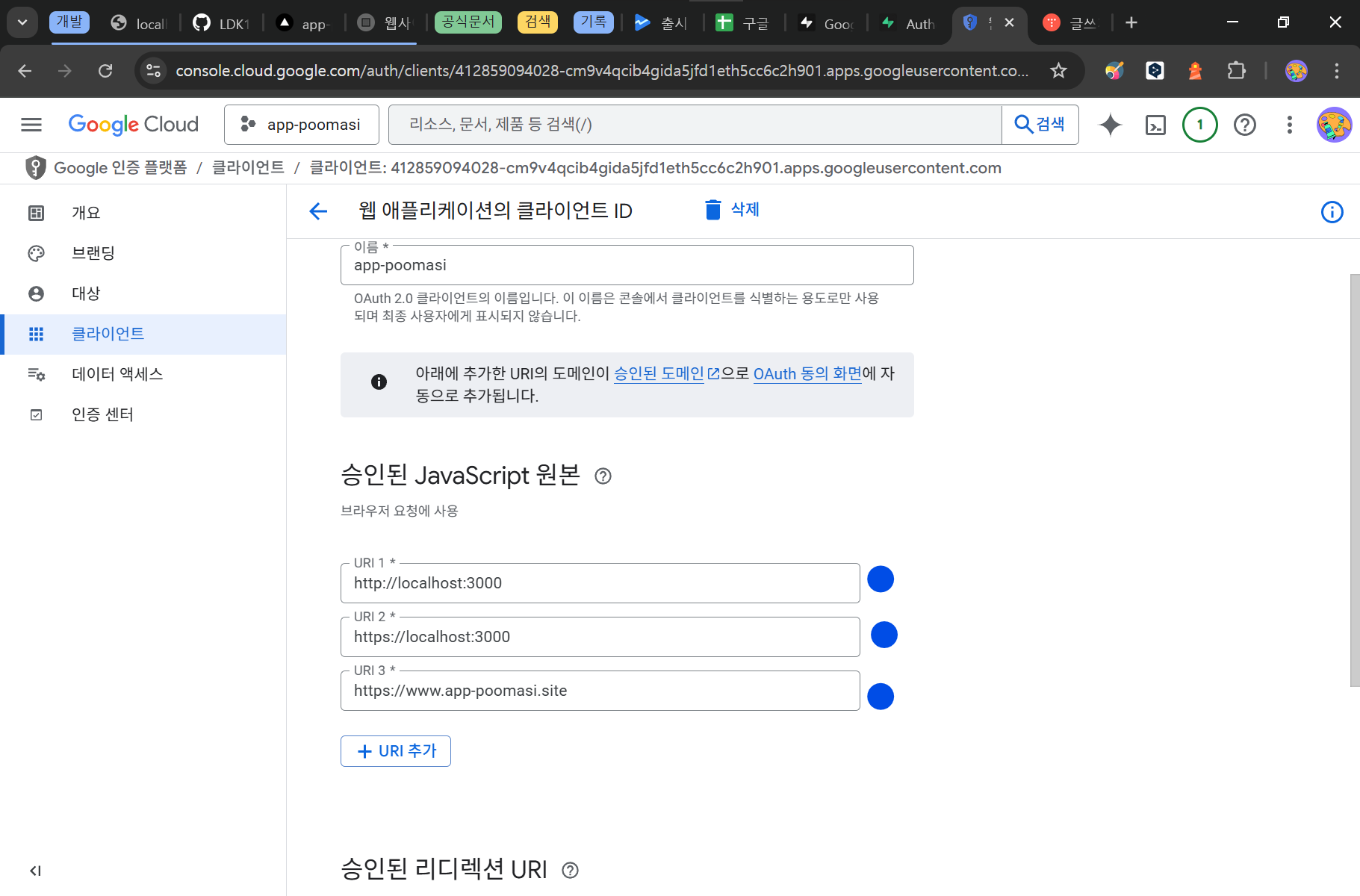Reload the current page
This screenshot has width=1360, height=896.
click(x=105, y=71)
